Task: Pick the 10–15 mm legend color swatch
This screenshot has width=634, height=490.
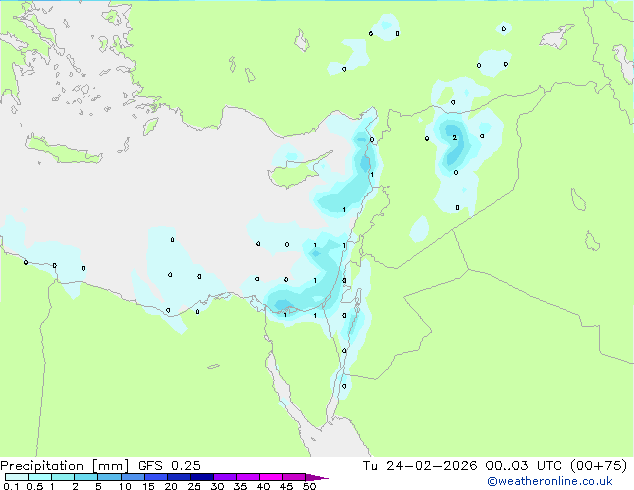Action: click(132, 477)
